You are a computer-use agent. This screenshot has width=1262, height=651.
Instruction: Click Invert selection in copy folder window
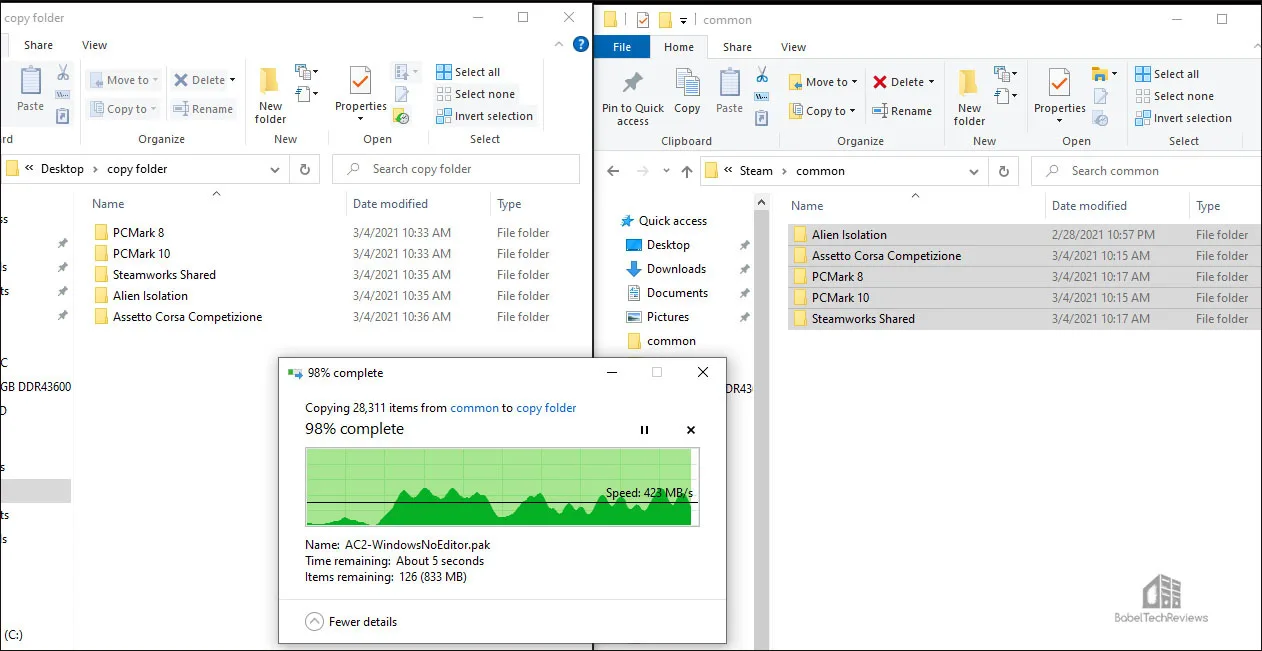pos(484,116)
